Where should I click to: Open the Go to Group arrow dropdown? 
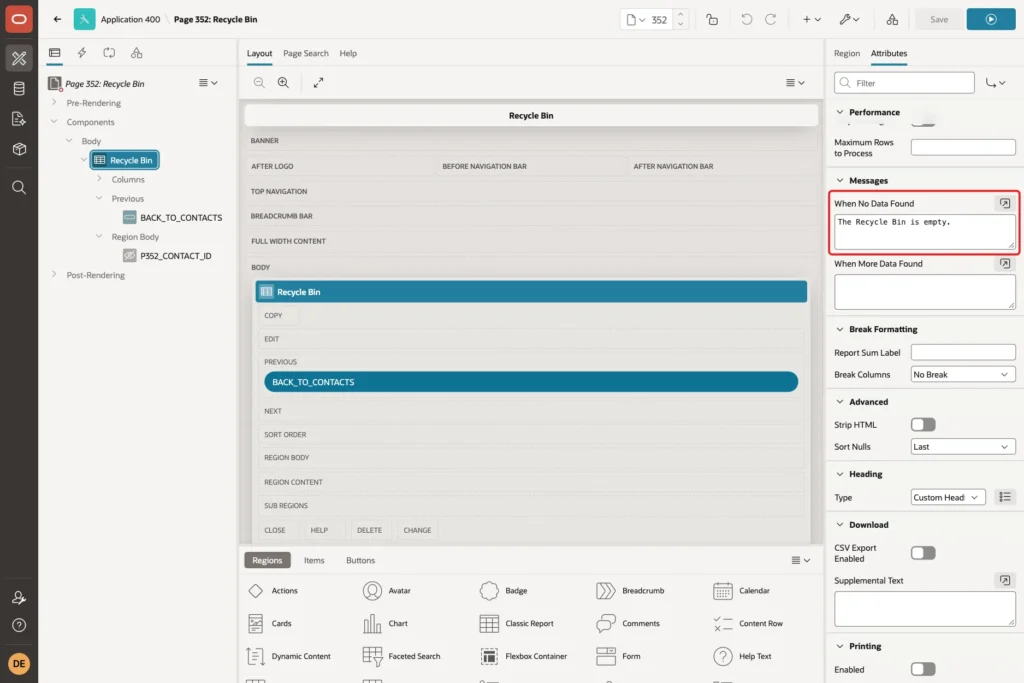point(995,83)
